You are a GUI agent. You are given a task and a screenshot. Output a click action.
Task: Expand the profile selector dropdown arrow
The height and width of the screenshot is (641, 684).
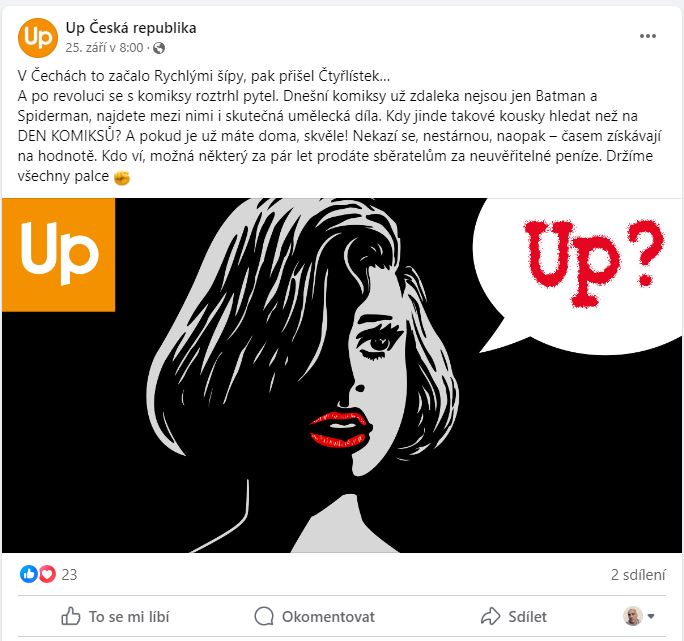click(651, 616)
